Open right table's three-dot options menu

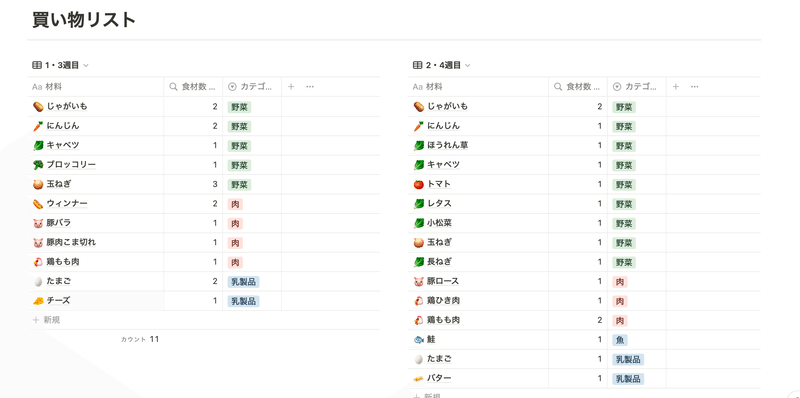tap(694, 87)
